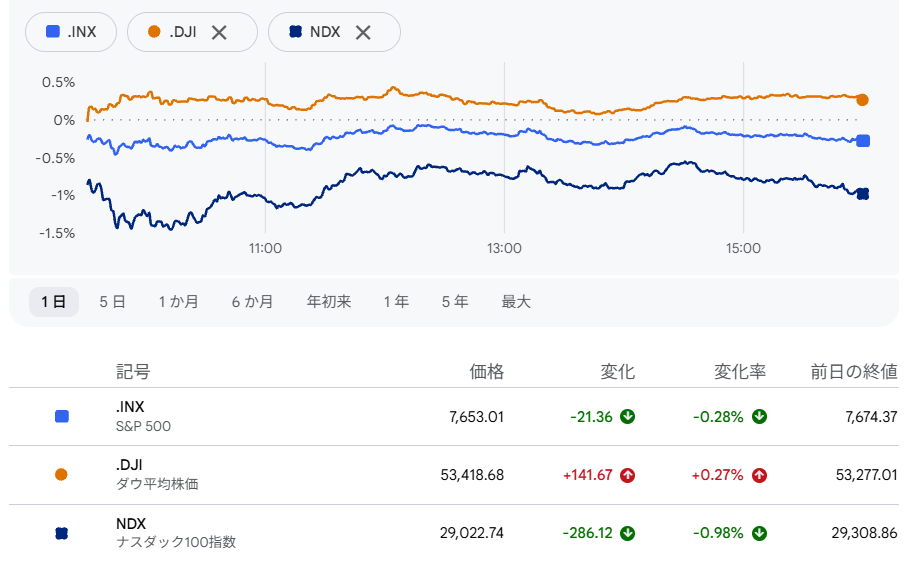
Task: Click the blue .INX endpoint on chart
Action: pos(863,141)
